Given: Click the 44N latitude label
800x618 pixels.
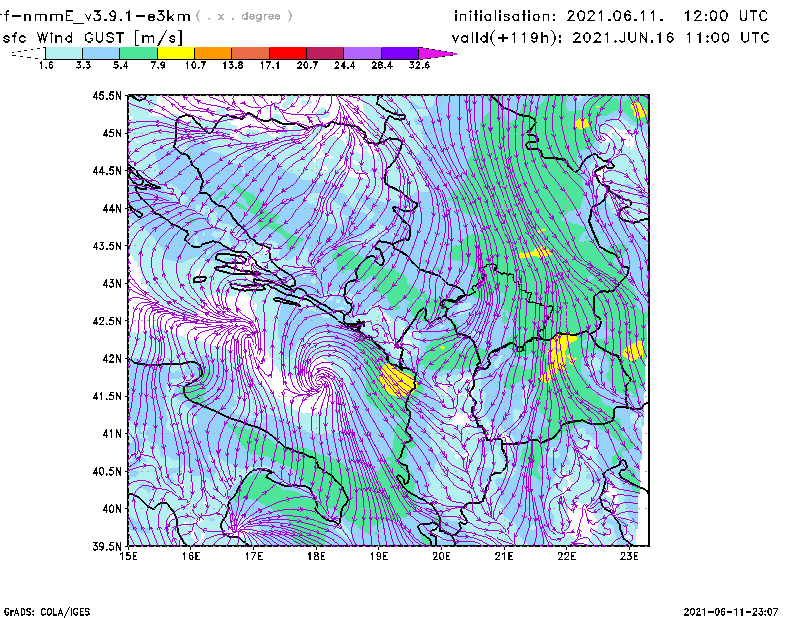Looking at the screenshot, I should [112, 208].
